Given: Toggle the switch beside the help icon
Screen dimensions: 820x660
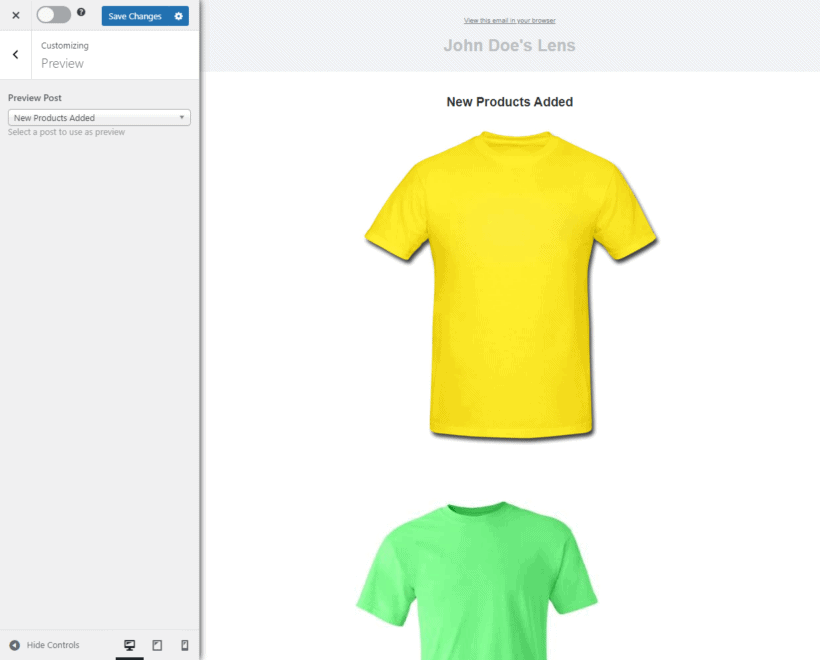Looking at the screenshot, I should pos(53,15).
